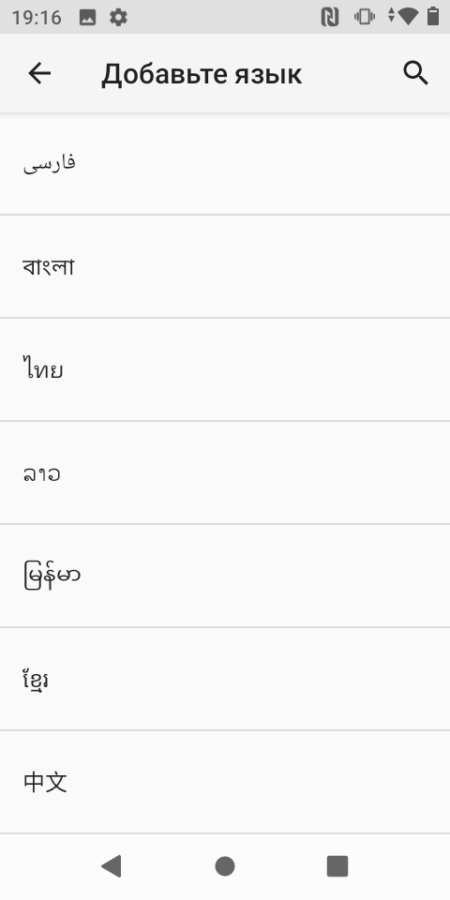
Task: Tap the Android back navigation triangle
Action: pyautogui.click(x=111, y=866)
